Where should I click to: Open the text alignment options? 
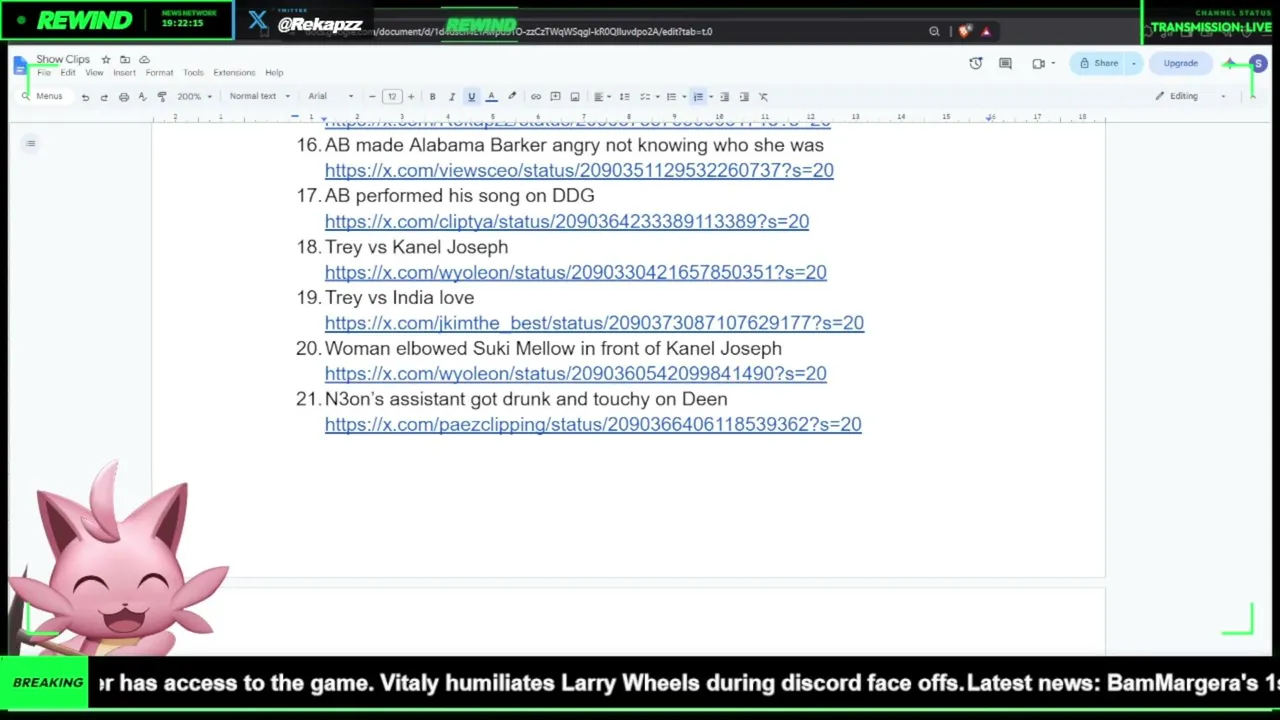point(601,97)
